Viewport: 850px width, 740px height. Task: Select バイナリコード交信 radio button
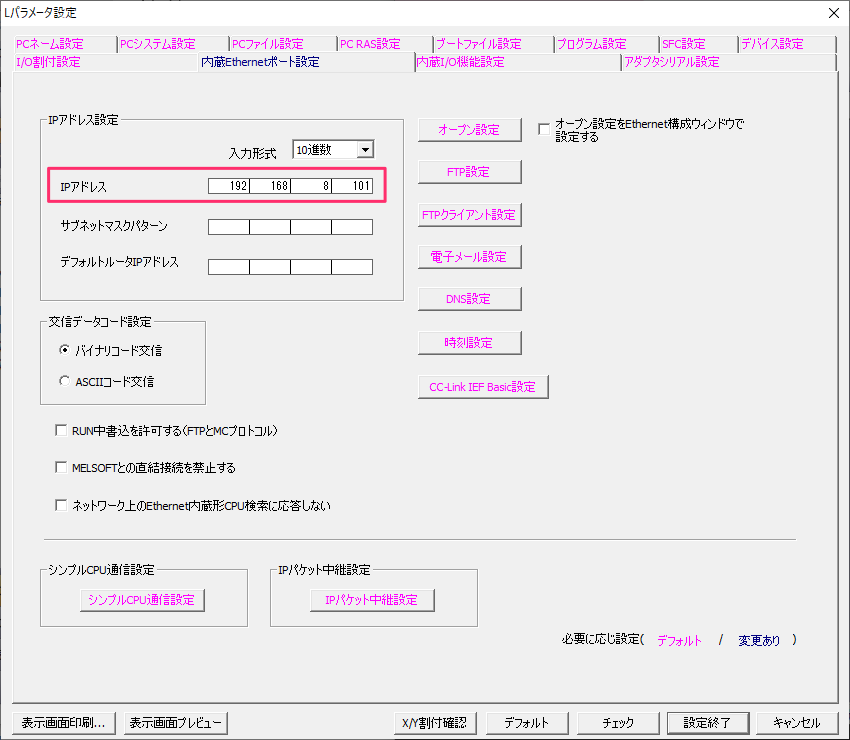click(x=65, y=351)
